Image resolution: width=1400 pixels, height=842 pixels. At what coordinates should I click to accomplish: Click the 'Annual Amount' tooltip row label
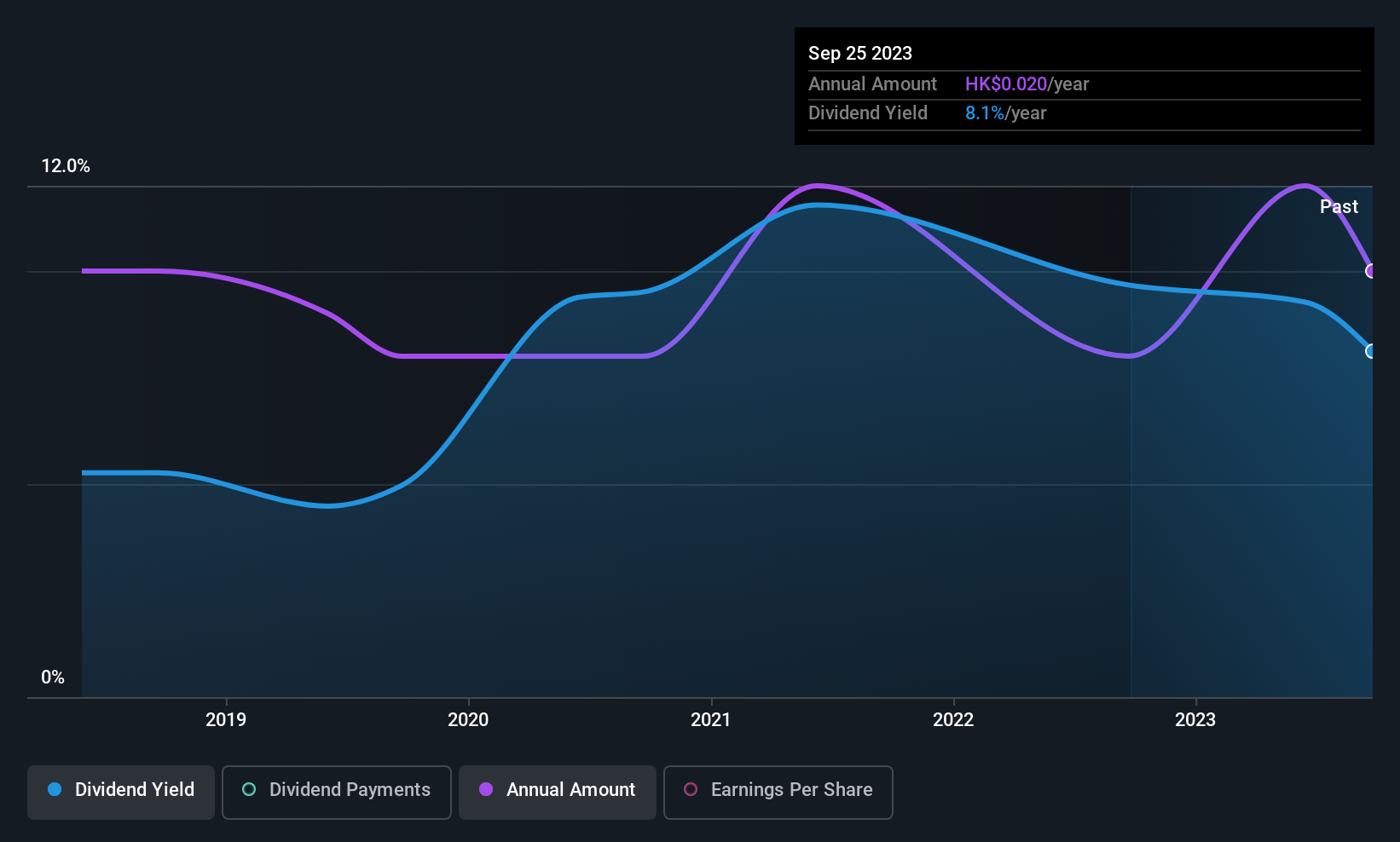coord(872,84)
